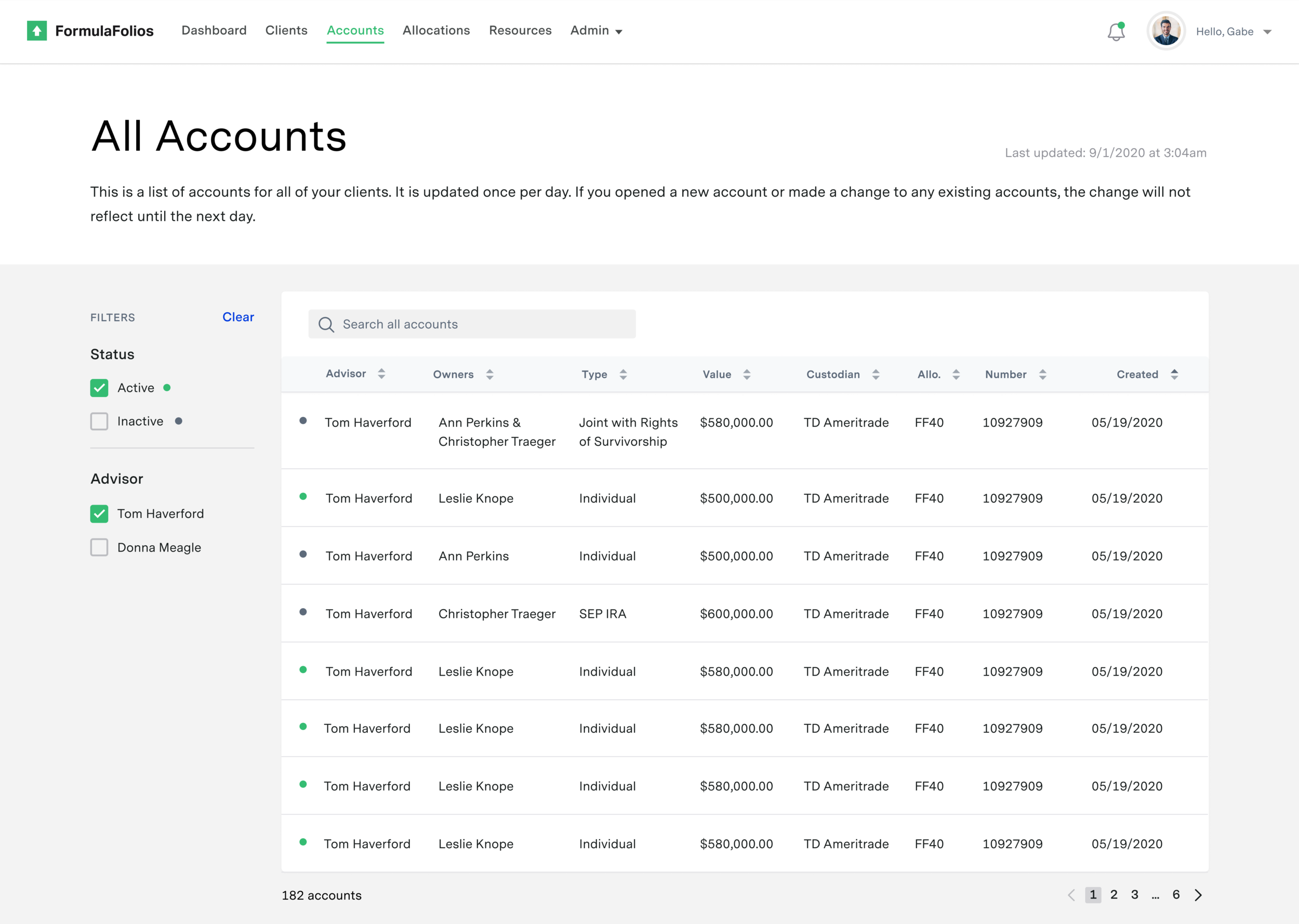Click the FormulaFolios green arrow logo
Screen dimensions: 1299x924
[x=37, y=31]
